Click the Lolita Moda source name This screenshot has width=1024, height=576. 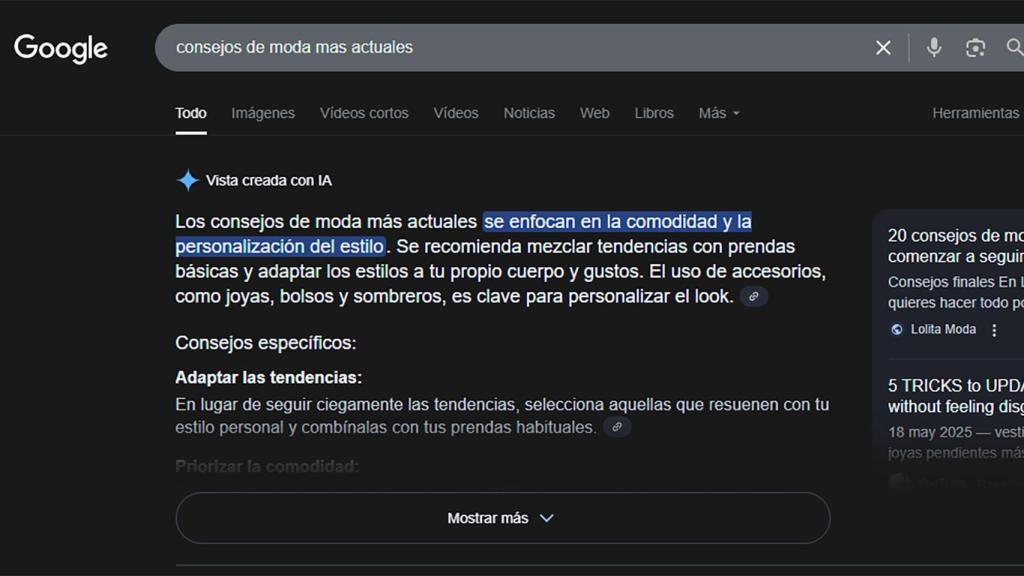[x=944, y=328]
